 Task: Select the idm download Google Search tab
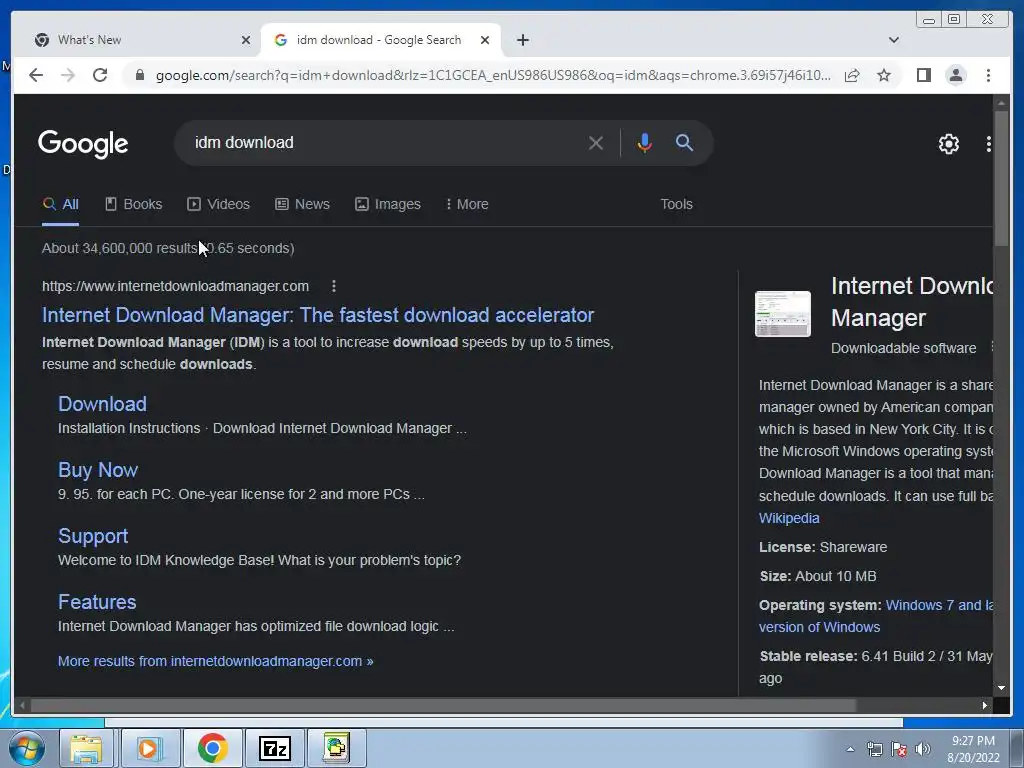tap(379, 40)
